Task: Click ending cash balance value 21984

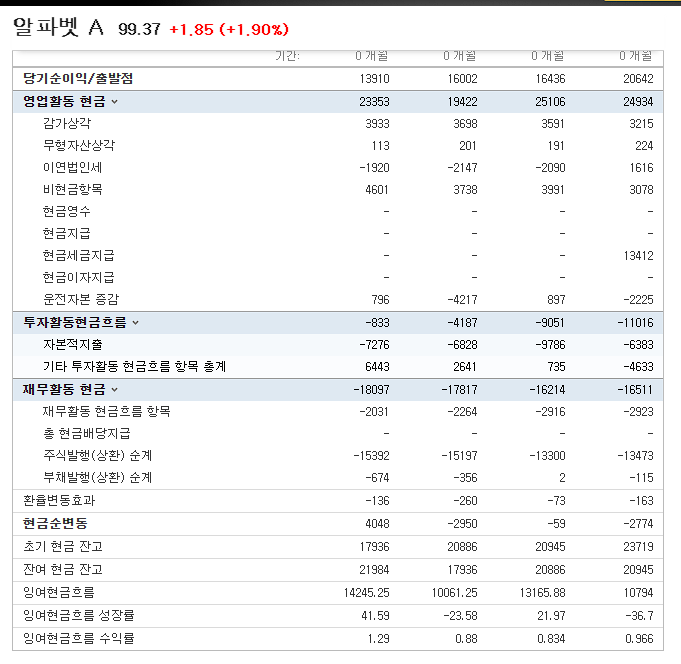Action: click(x=374, y=570)
